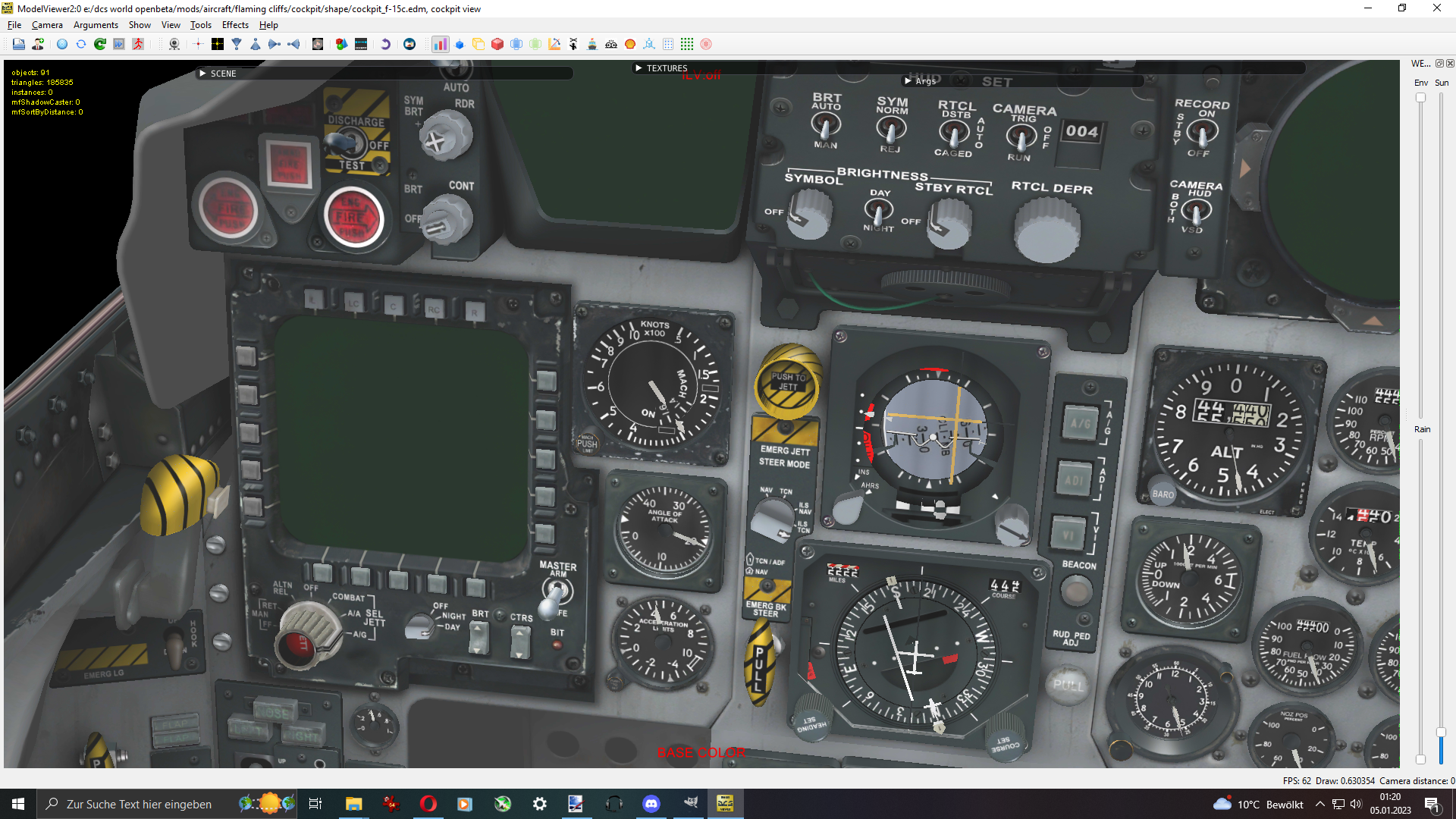Open the File menu
This screenshot has height=819, width=1456.
click(x=14, y=25)
